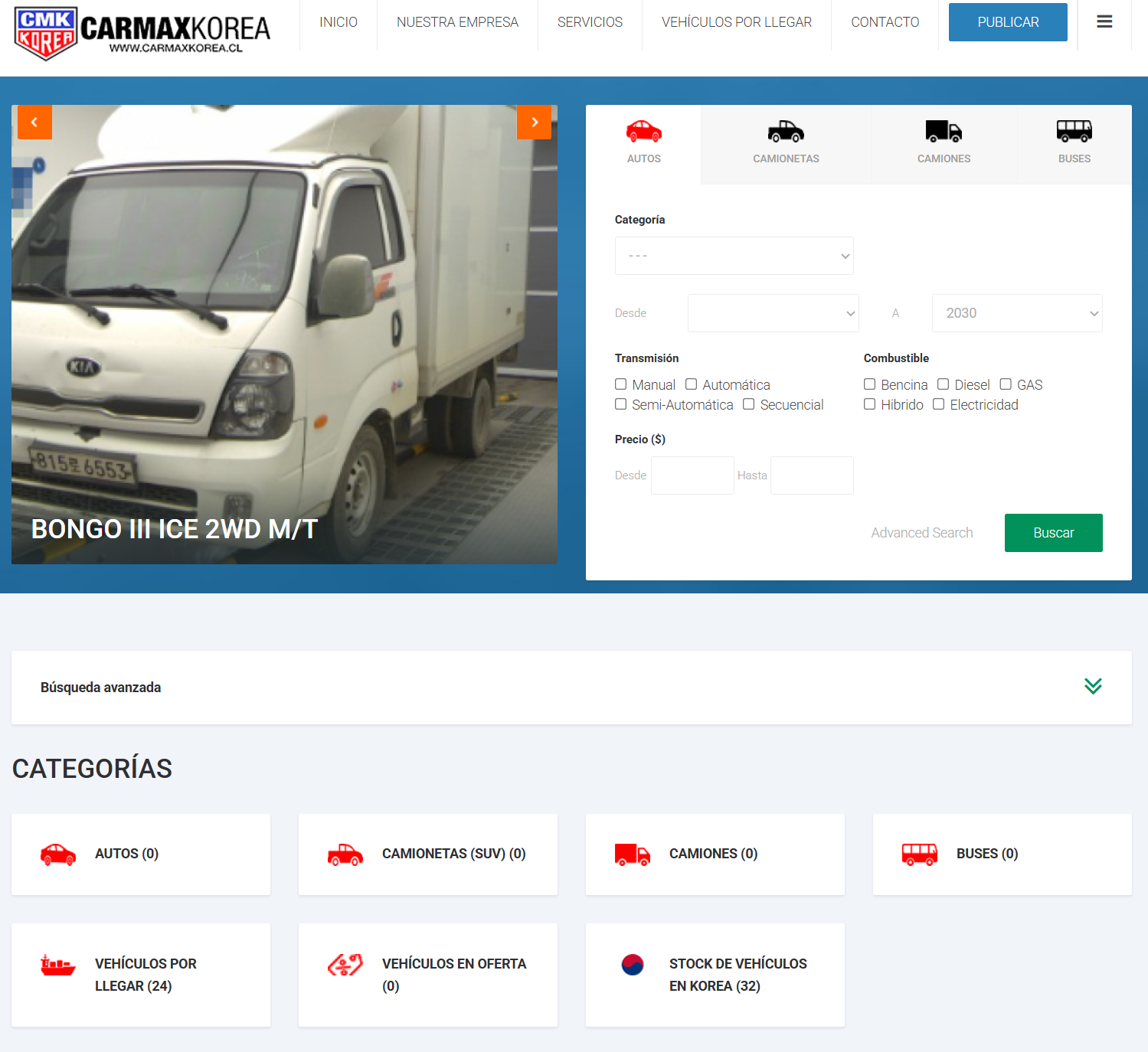Check the Manual transmission box

(621, 384)
